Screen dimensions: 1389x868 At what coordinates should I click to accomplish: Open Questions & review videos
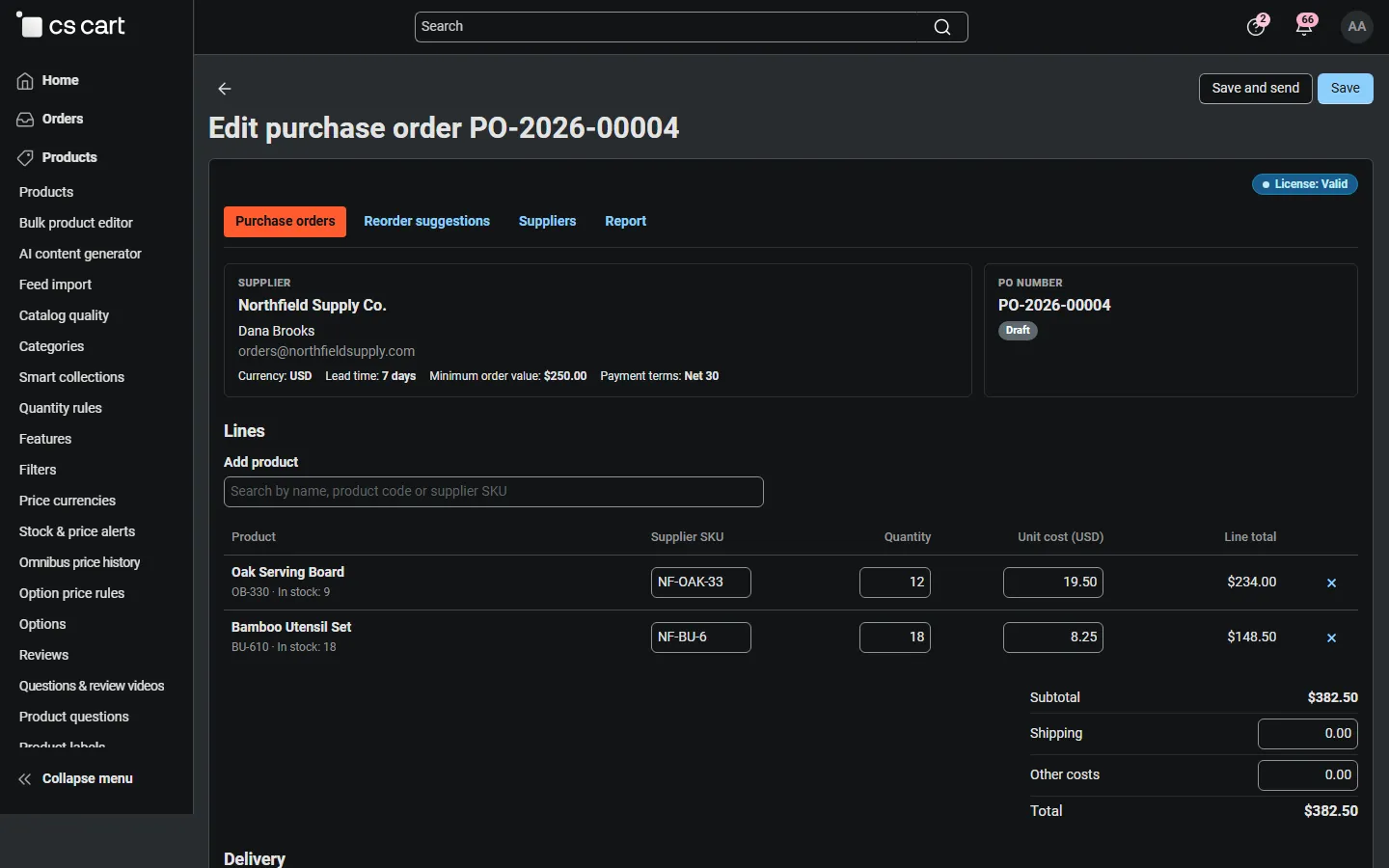tap(92, 686)
